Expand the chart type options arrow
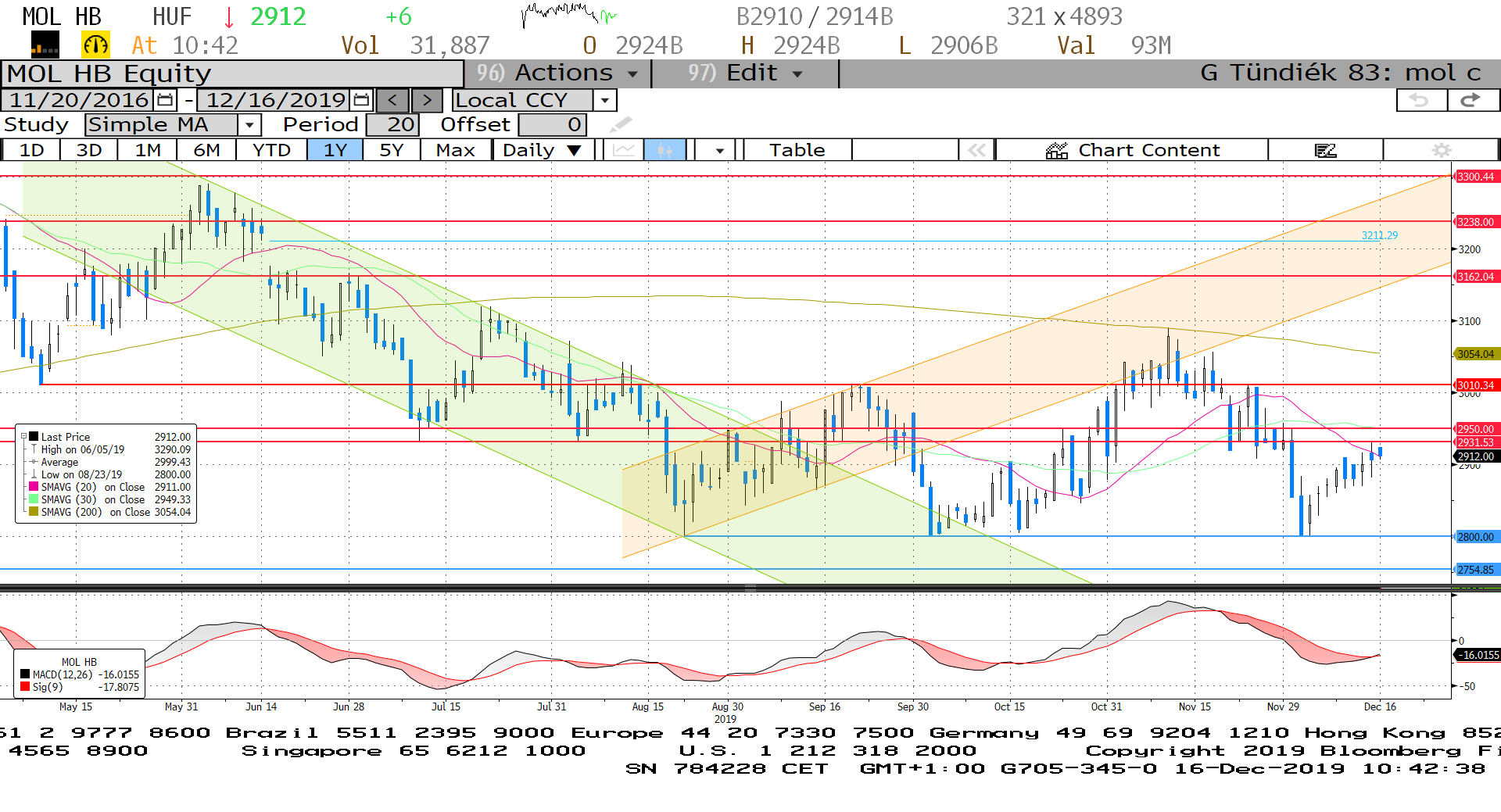 pos(719,150)
